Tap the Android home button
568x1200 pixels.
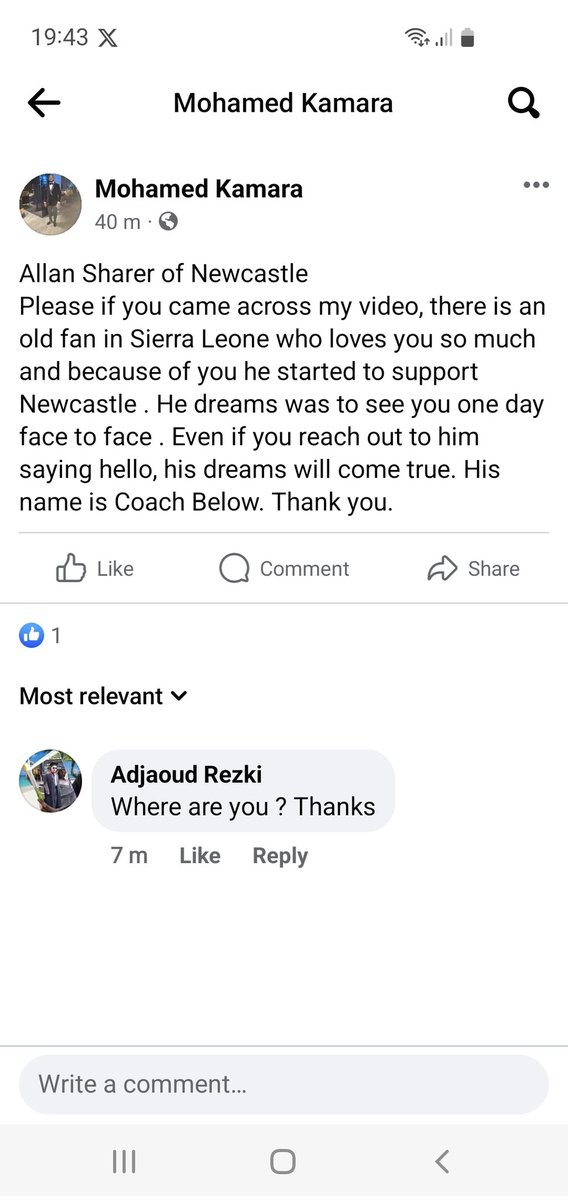coord(283,1161)
